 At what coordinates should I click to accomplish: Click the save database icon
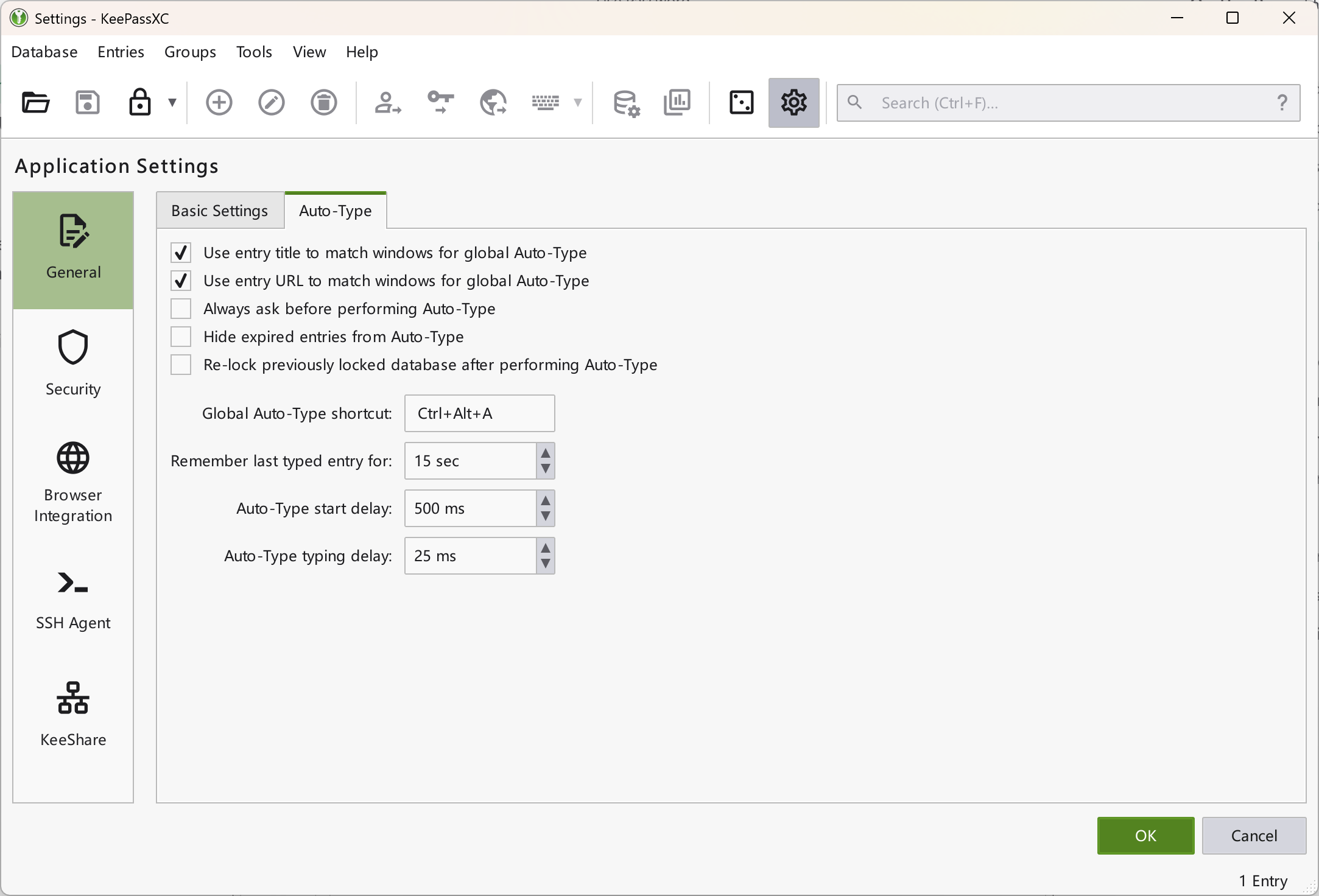point(88,102)
